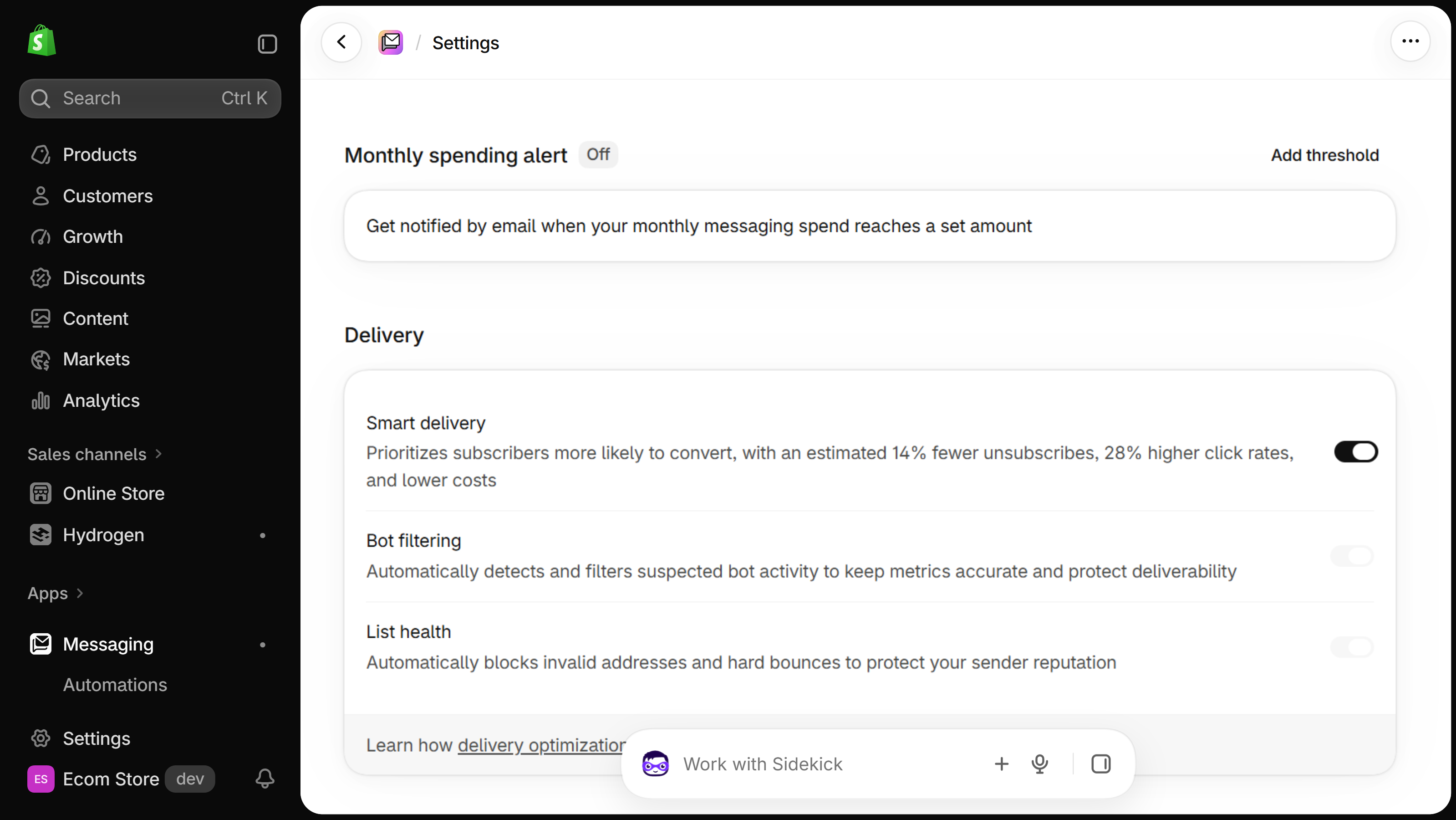Click Add threshold button

click(1325, 155)
